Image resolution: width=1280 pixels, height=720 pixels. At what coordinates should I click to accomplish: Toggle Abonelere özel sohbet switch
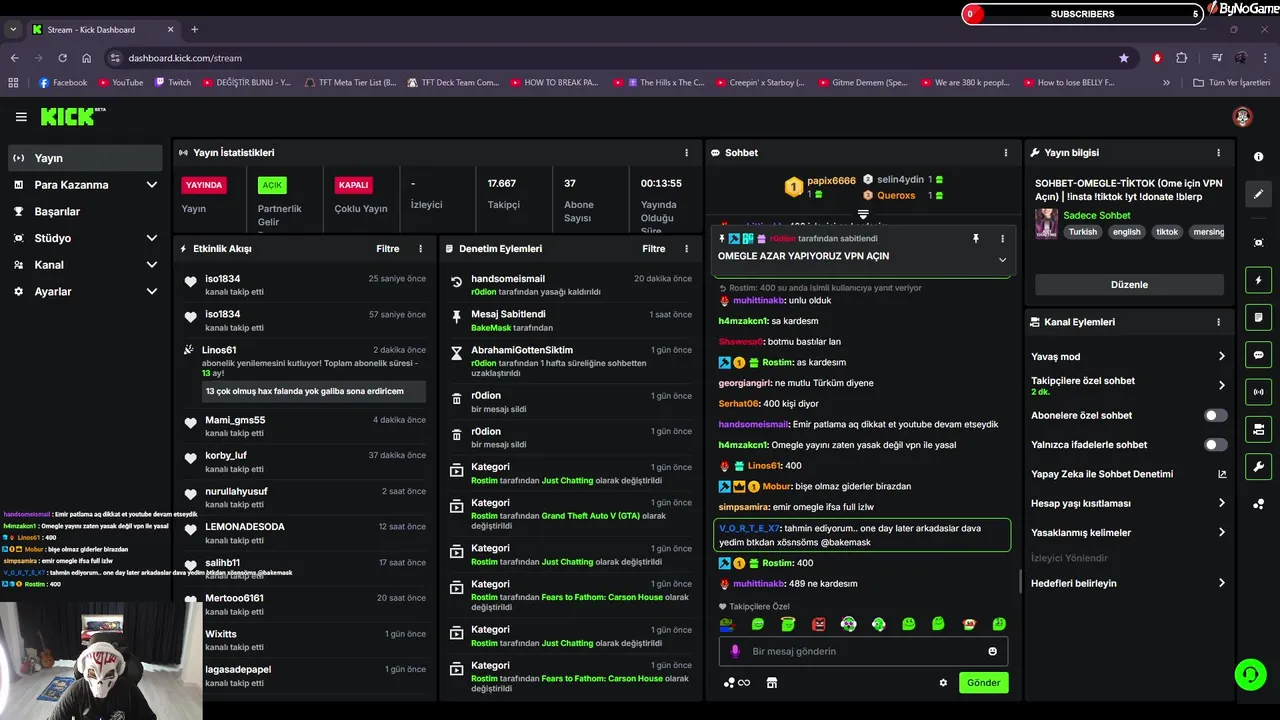pos(1215,415)
